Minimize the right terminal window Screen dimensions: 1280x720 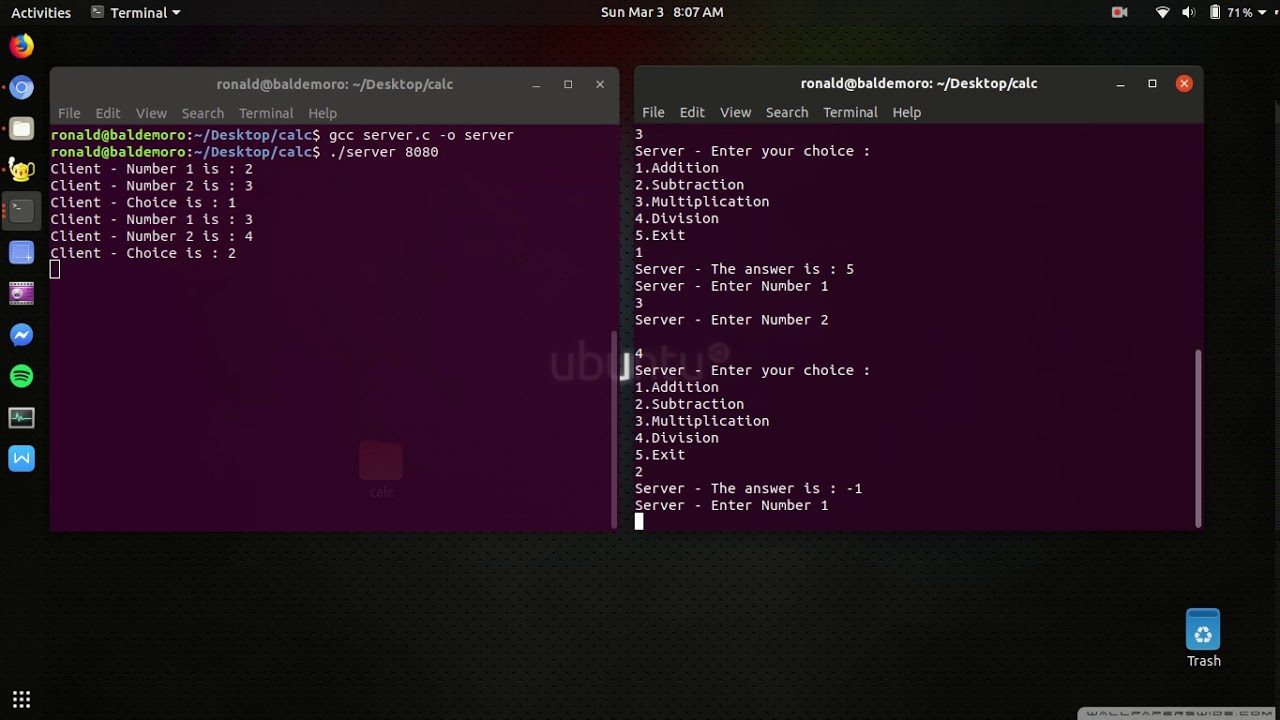[1120, 83]
